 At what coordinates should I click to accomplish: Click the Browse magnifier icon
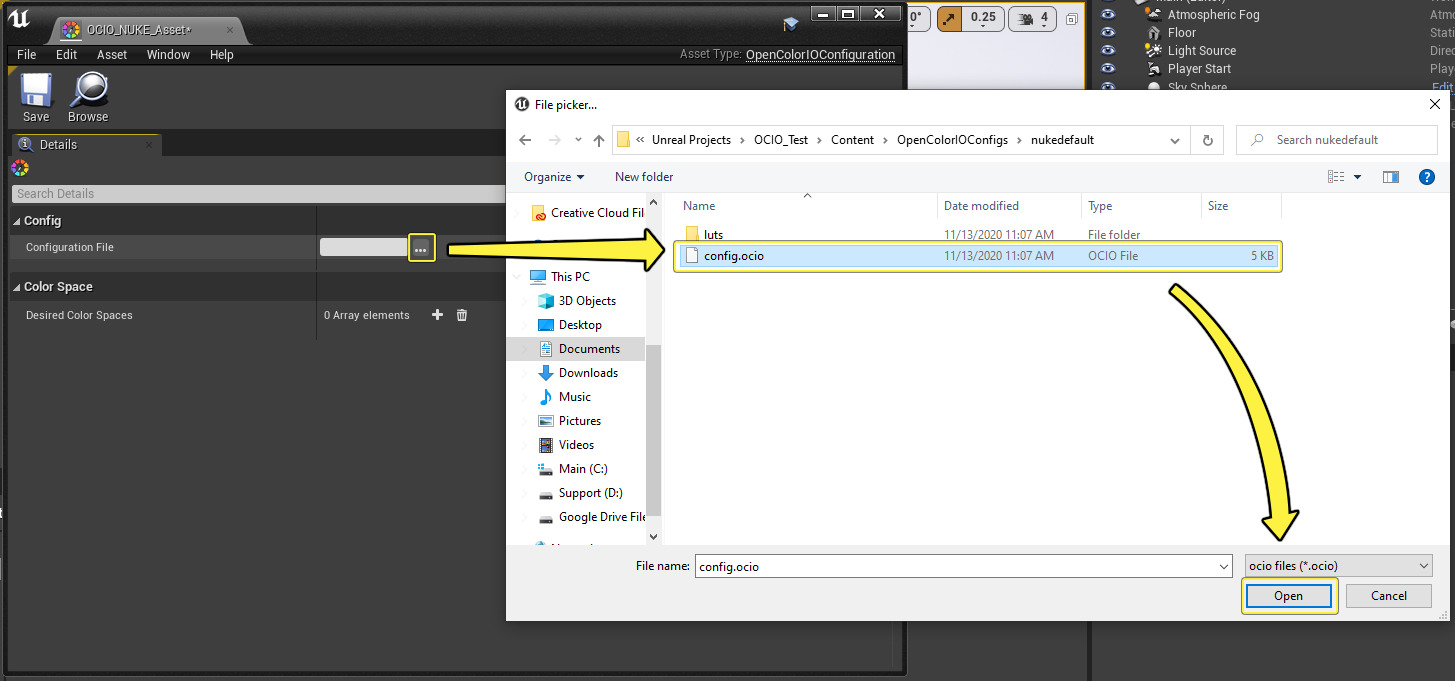click(x=88, y=92)
